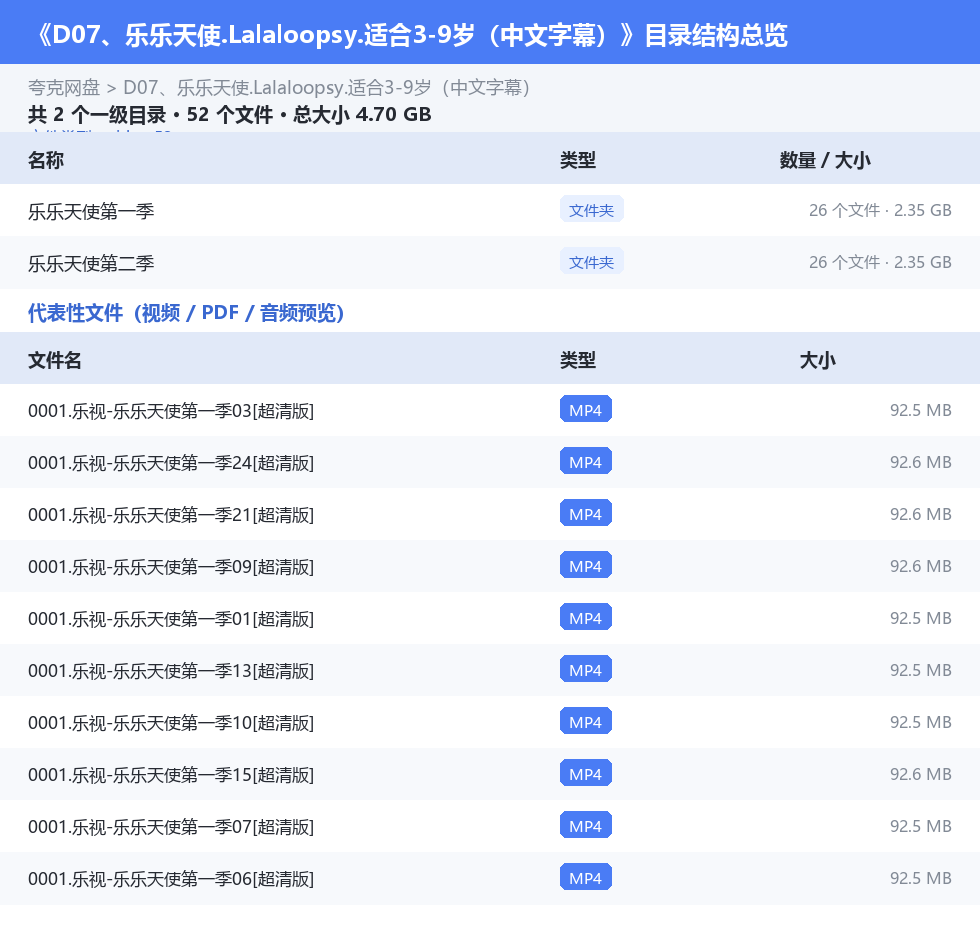Click the 大小 column header of file table
The image size is (980, 936).
click(818, 360)
